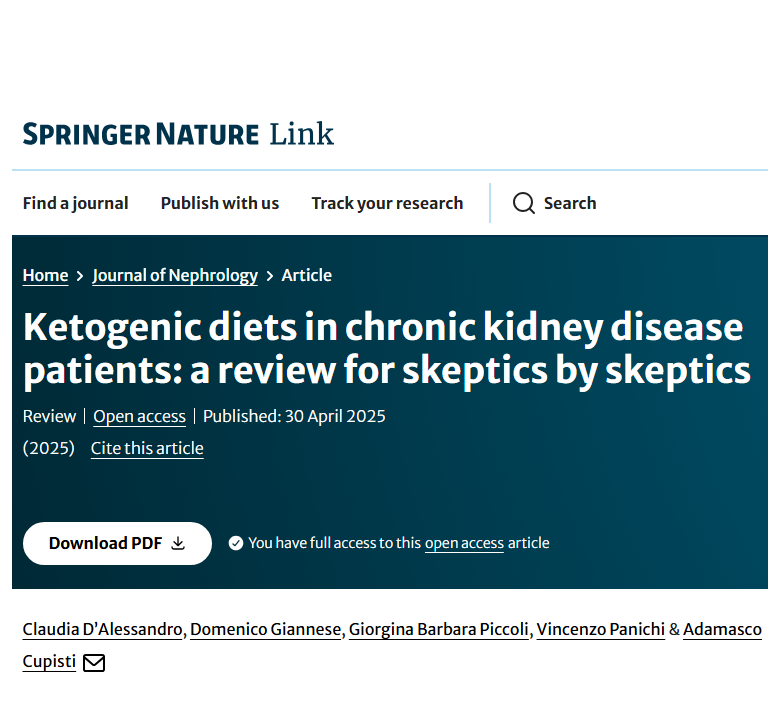This screenshot has height=716, width=782.
Task: Click the Open access link under title
Action: [x=140, y=416]
